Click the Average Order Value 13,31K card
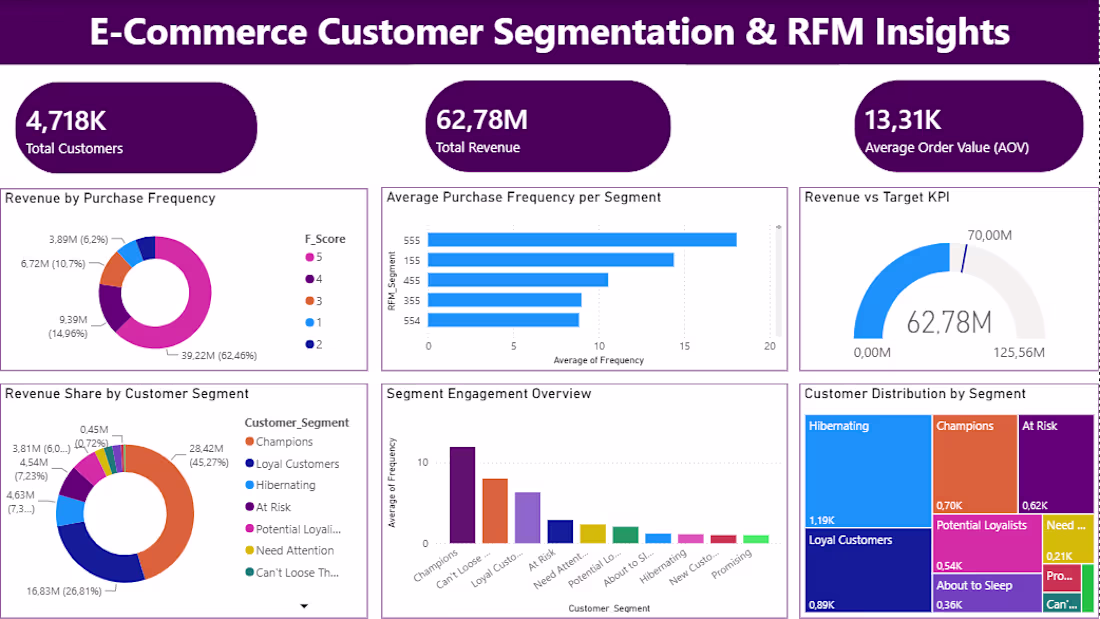 969,126
